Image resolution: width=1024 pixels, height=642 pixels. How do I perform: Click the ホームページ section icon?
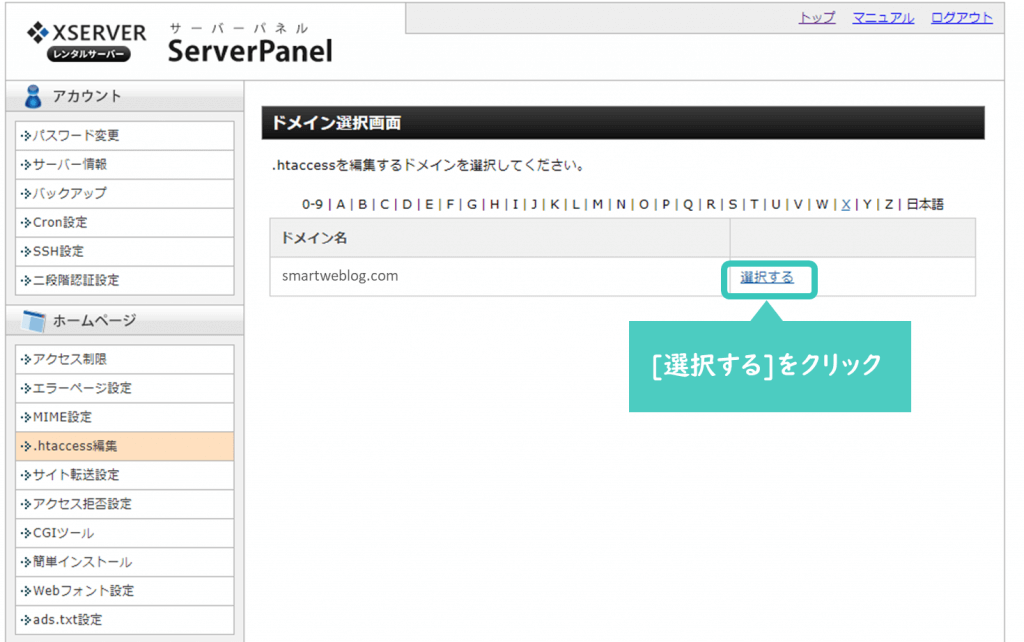[x=34, y=321]
